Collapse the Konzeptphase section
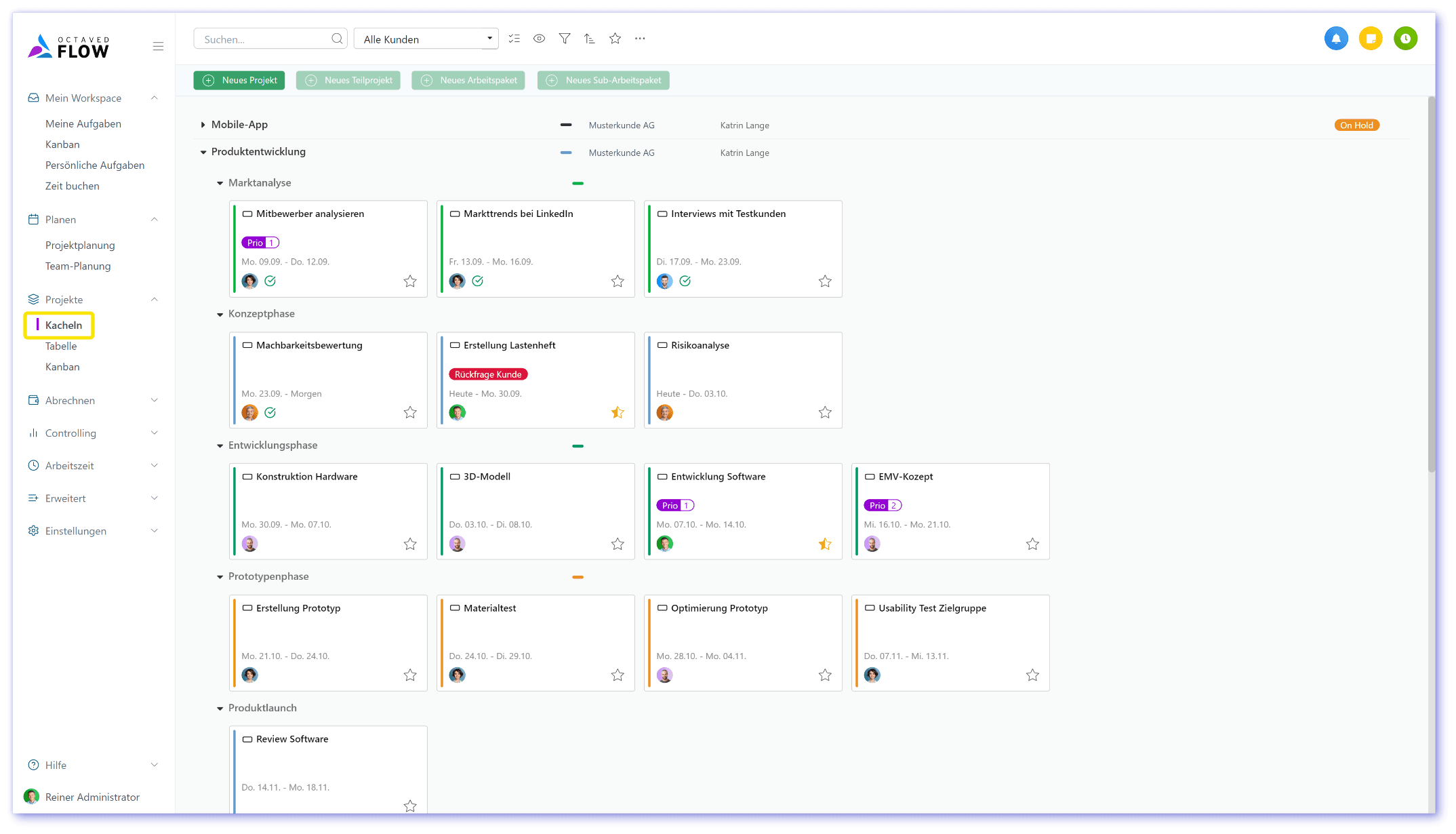1456x834 pixels. pyautogui.click(x=220, y=315)
